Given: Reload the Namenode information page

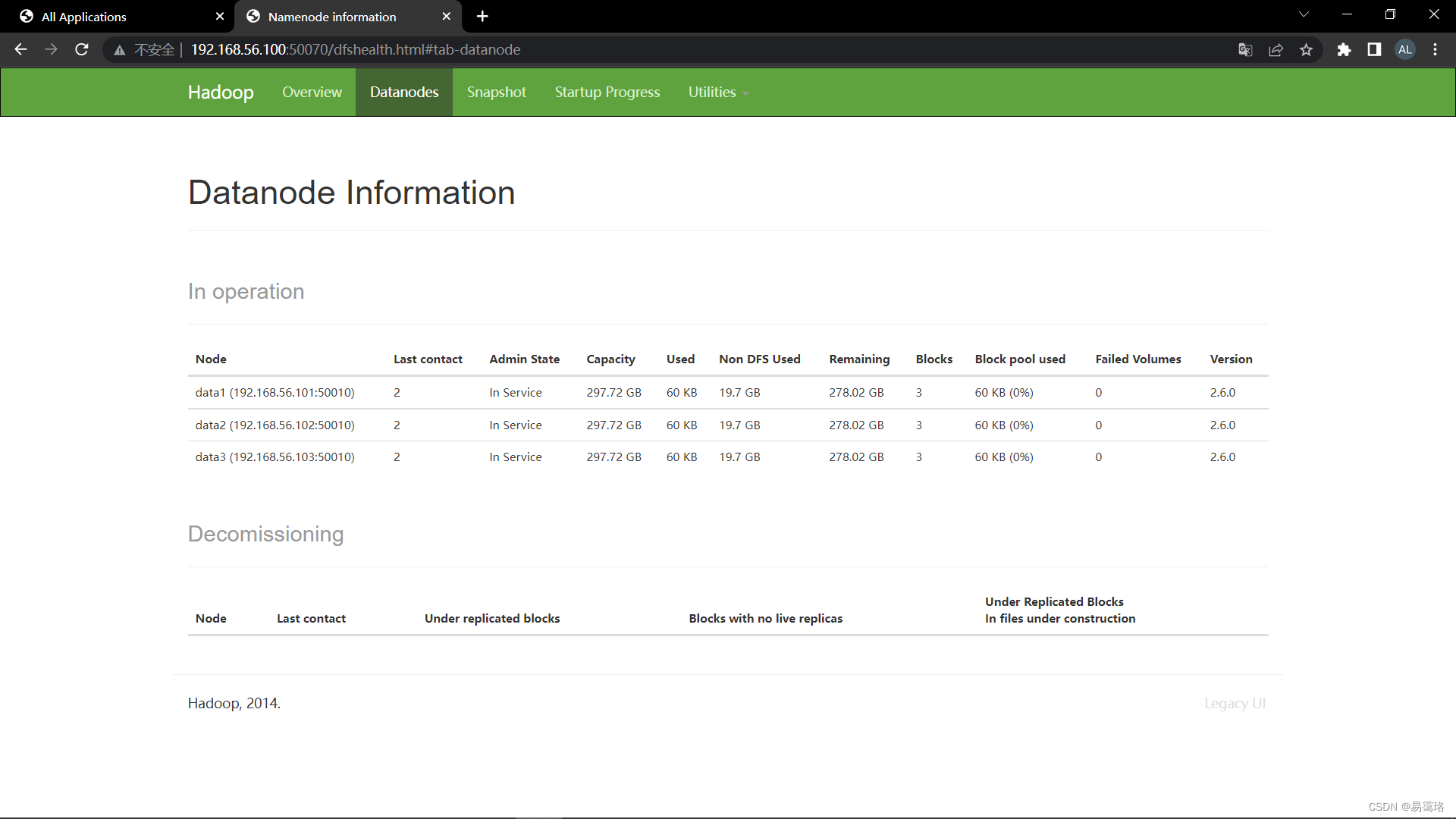Looking at the screenshot, I should click(82, 49).
